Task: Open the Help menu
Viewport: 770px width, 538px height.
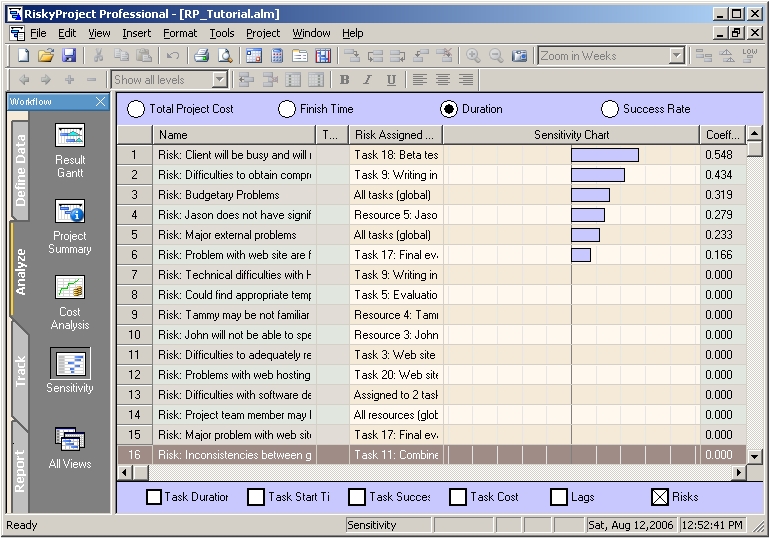Action: coord(353,33)
